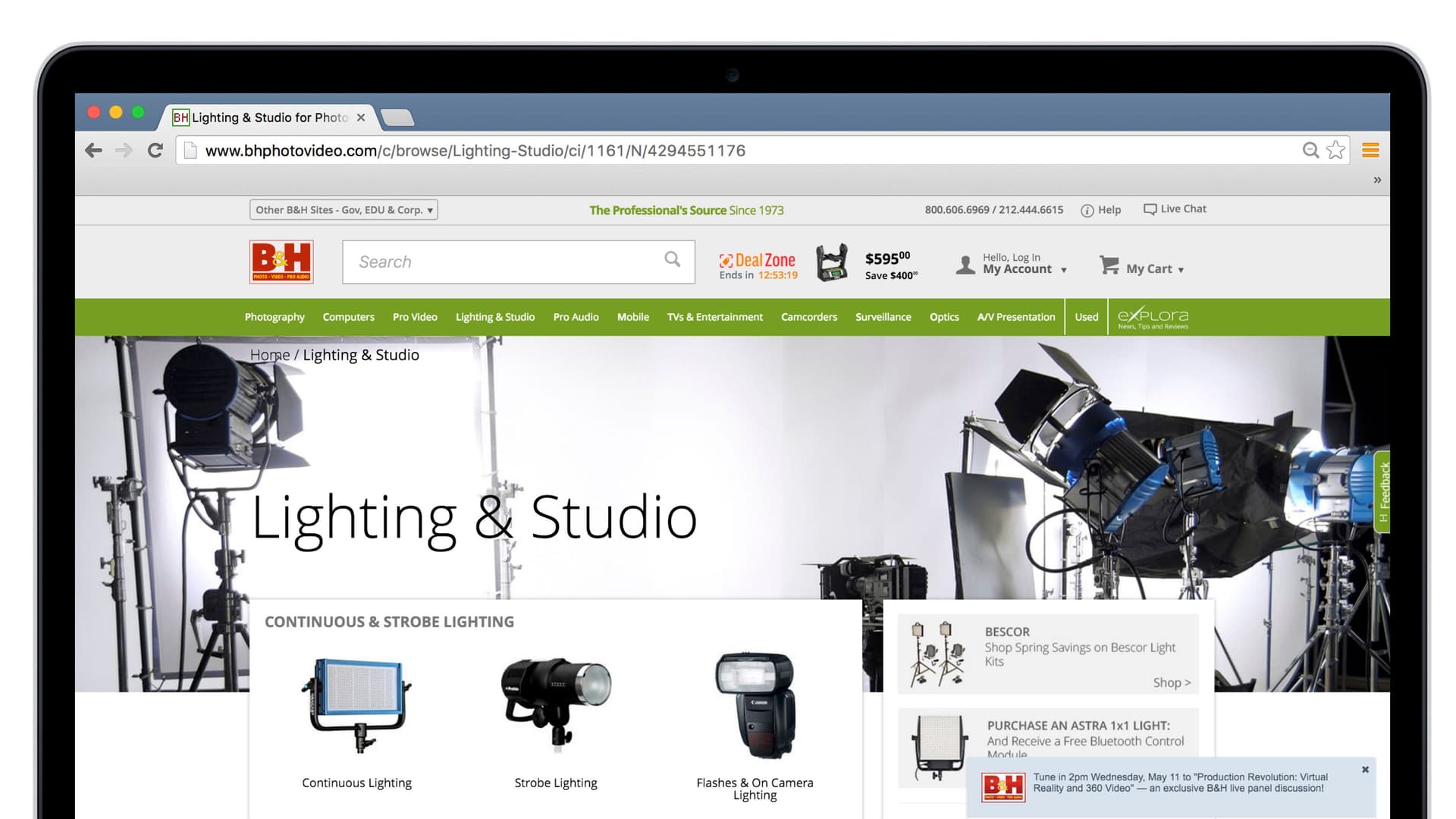Click the Help info icon
This screenshot has width=1456, height=819.
pyautogui.click(x=1087, y=210)
